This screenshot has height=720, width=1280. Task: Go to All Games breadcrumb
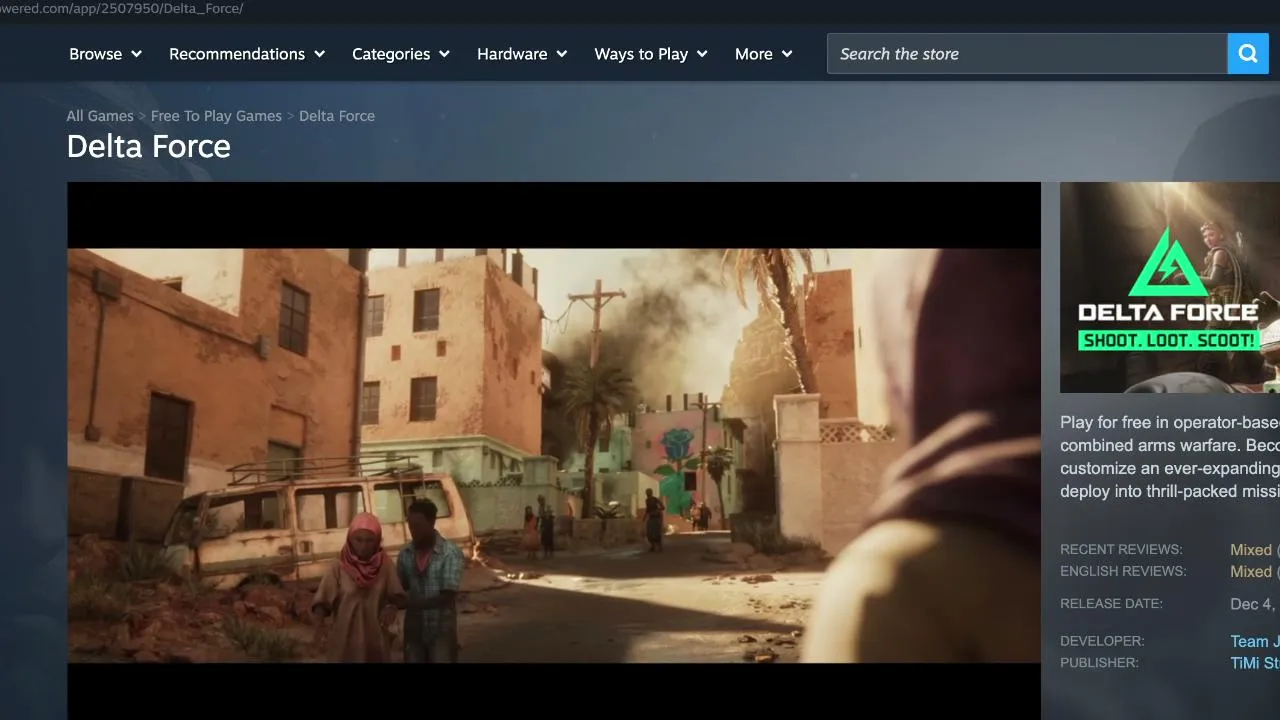tap(100, 116)
